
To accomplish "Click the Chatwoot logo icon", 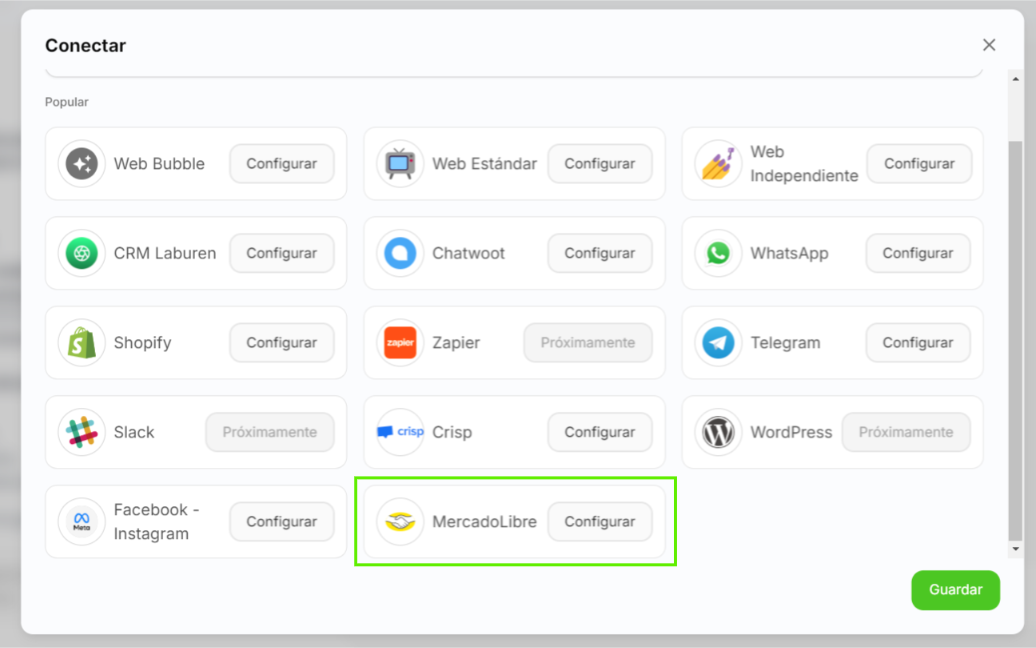I will pyautogui.click(x=400, y=253).
